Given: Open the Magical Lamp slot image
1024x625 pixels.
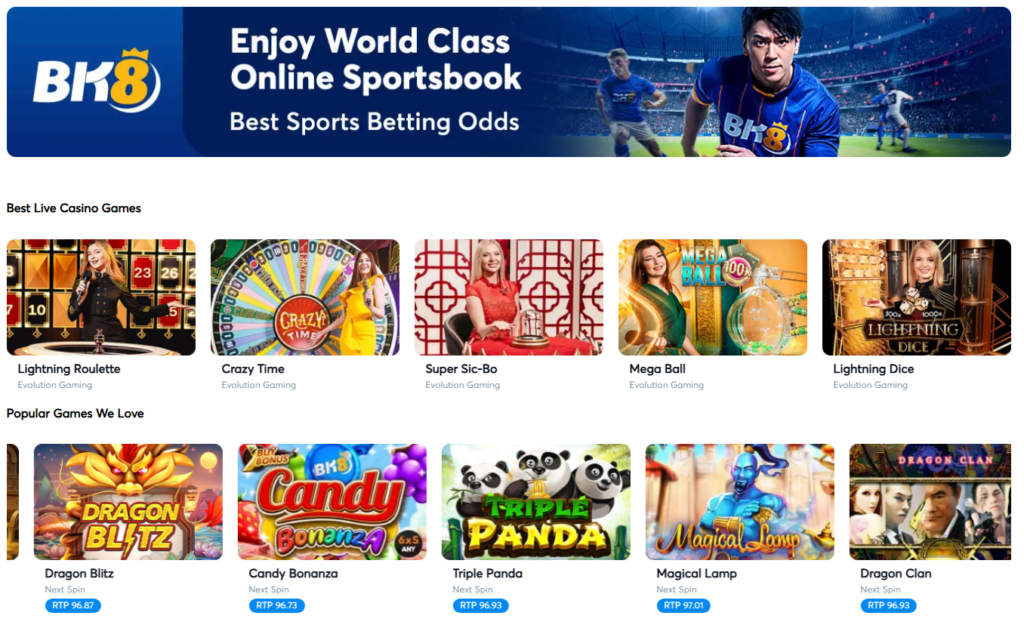Looking at the screenshot, I should [x=739, y=502].
